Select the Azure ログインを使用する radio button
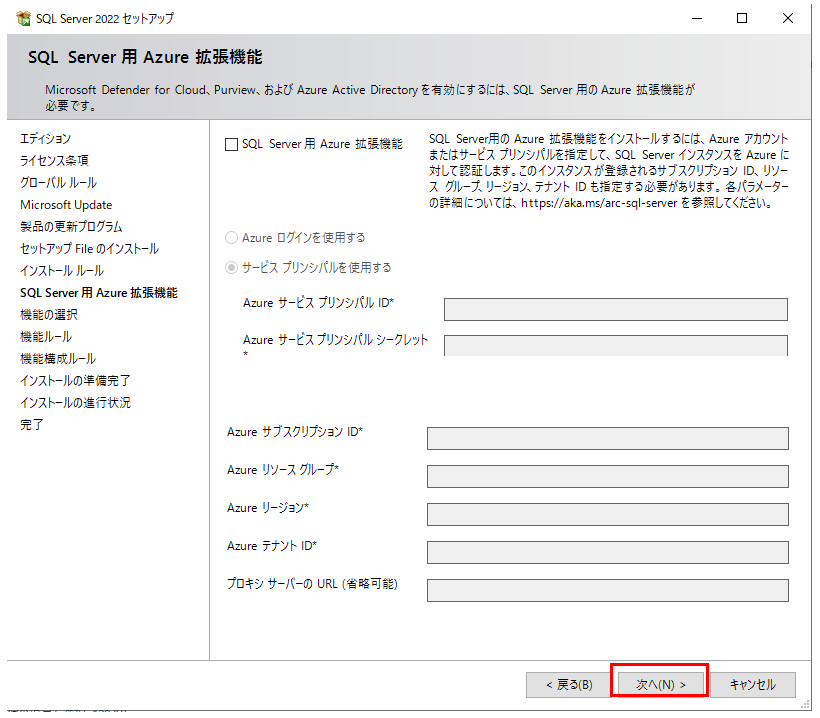The image size is (820, 718). pos(232,238)
